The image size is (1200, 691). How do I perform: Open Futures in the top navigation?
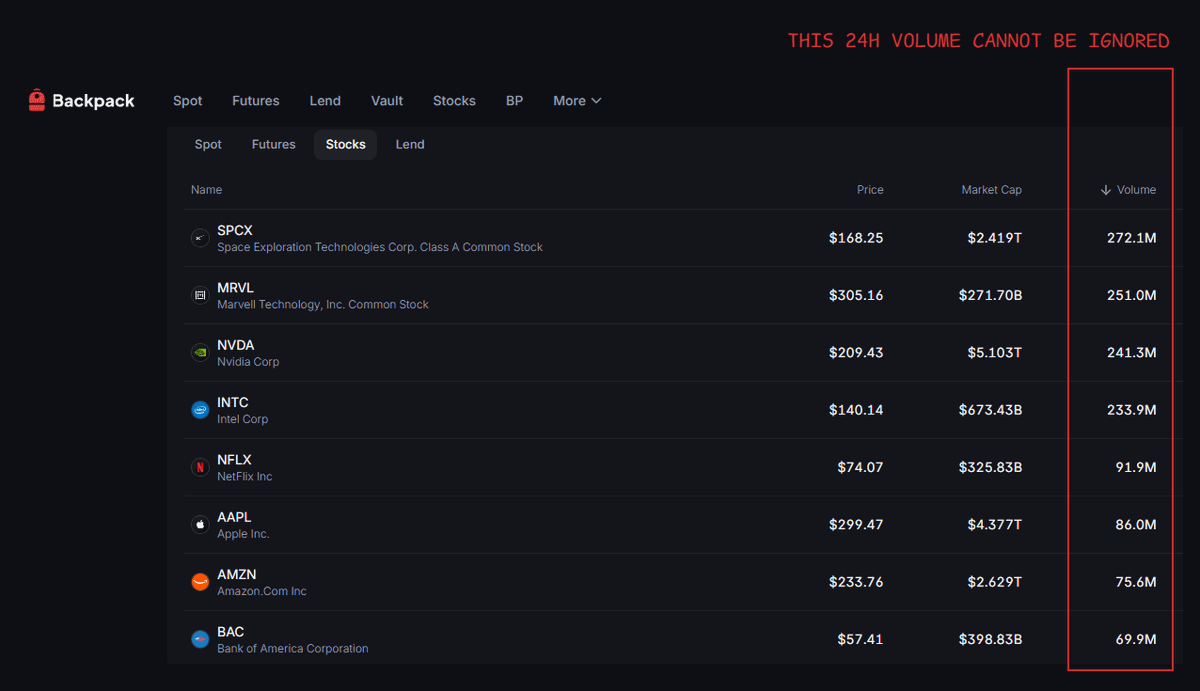click(256, 101)
